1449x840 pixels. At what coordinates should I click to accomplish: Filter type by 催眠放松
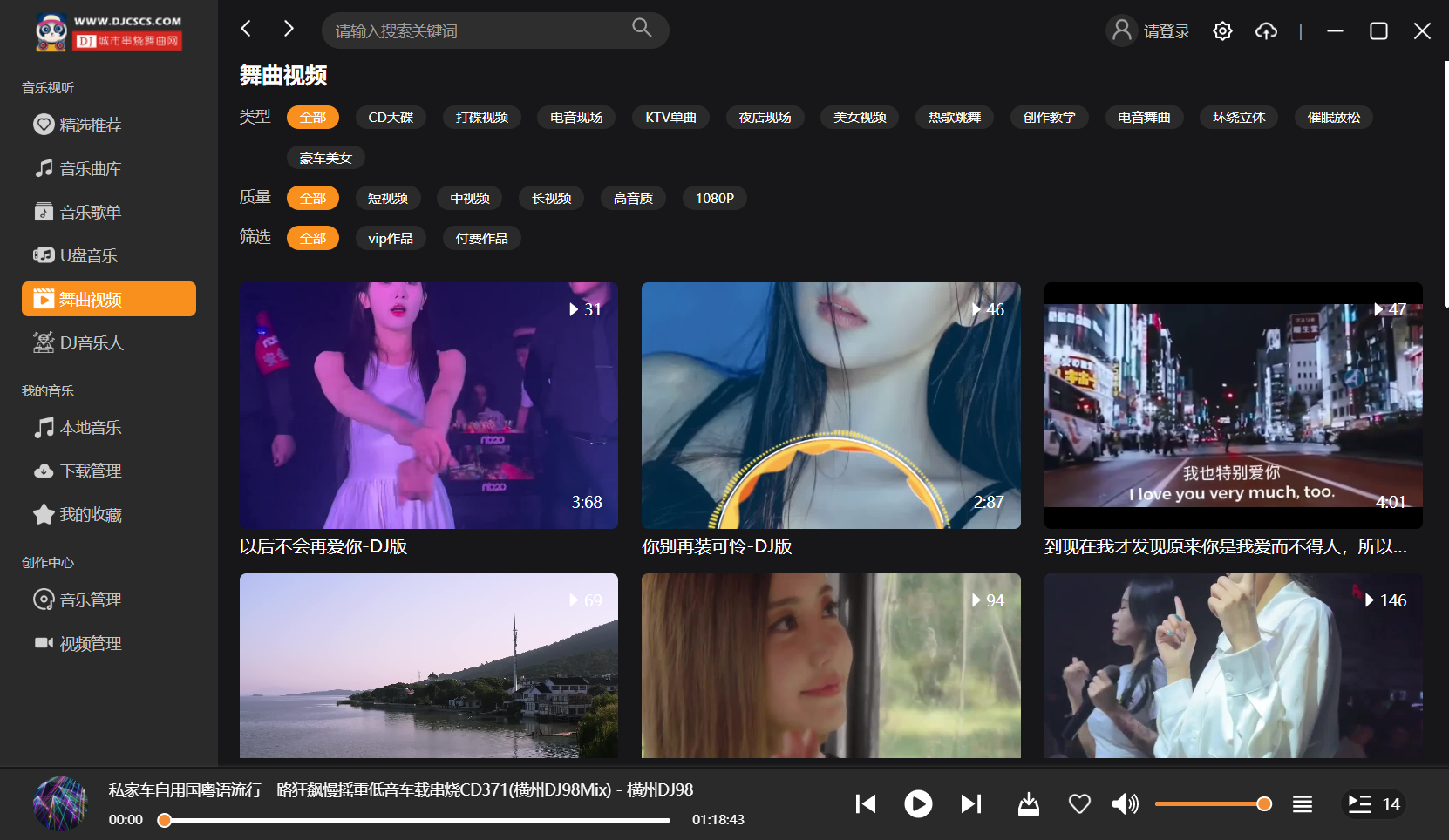point(1334,117)
